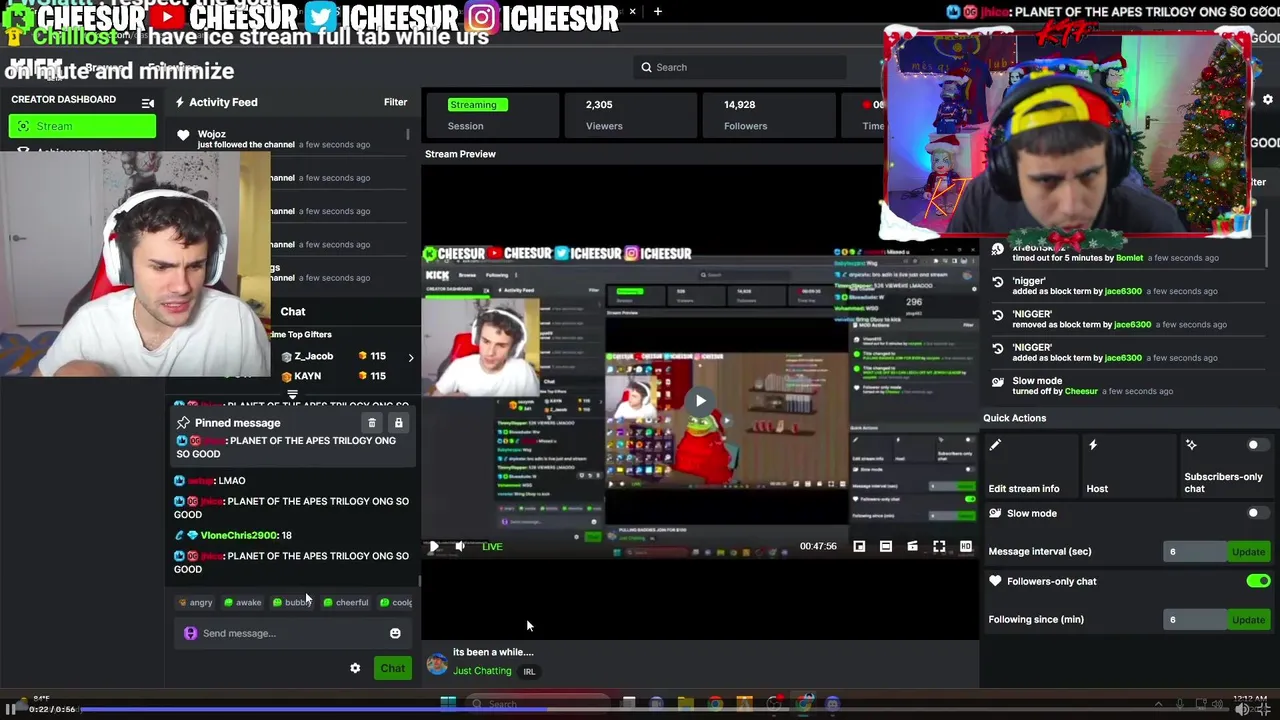
Task: Open a new browser tab
Action: click(x=658, y=11)
